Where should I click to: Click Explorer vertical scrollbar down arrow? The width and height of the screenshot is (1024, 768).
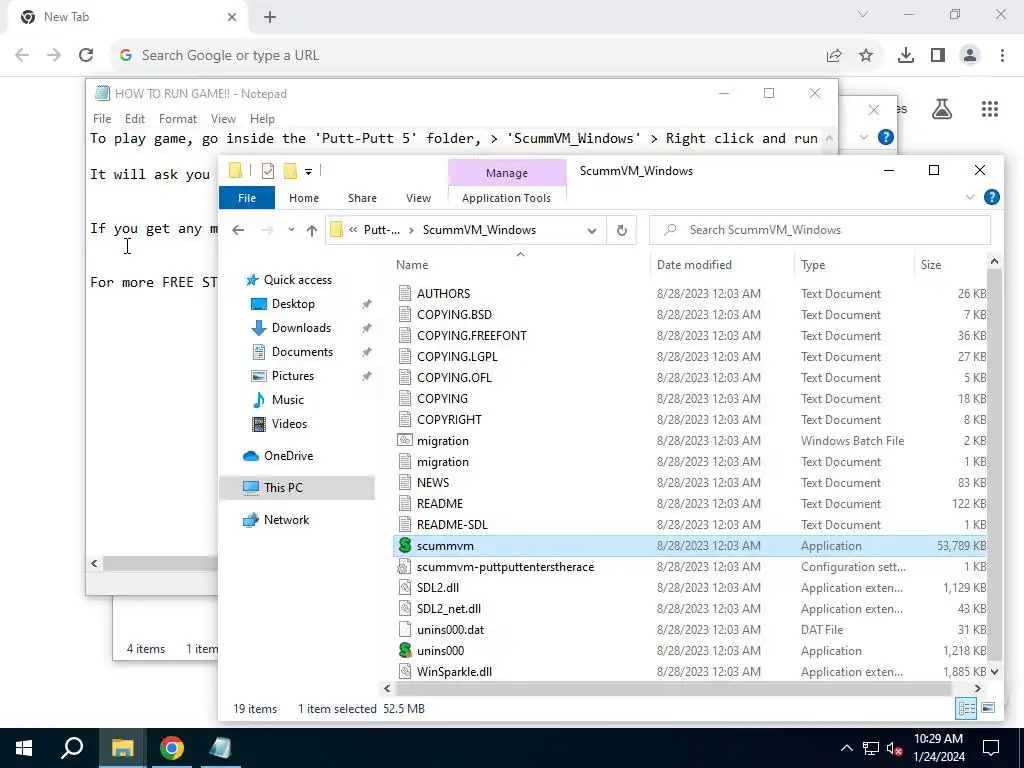coord(994,671)
